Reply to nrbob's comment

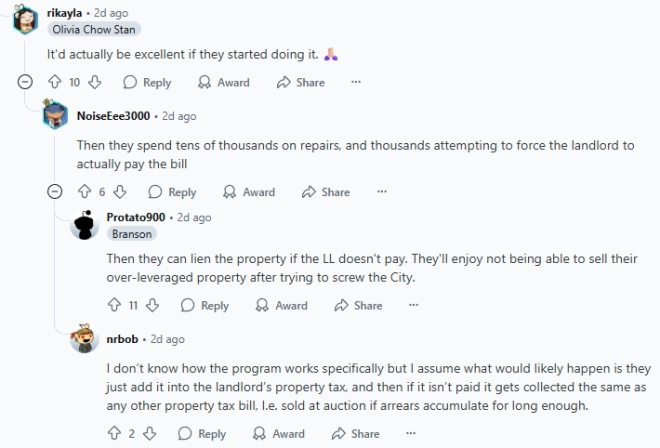click(x=202, y=434)
